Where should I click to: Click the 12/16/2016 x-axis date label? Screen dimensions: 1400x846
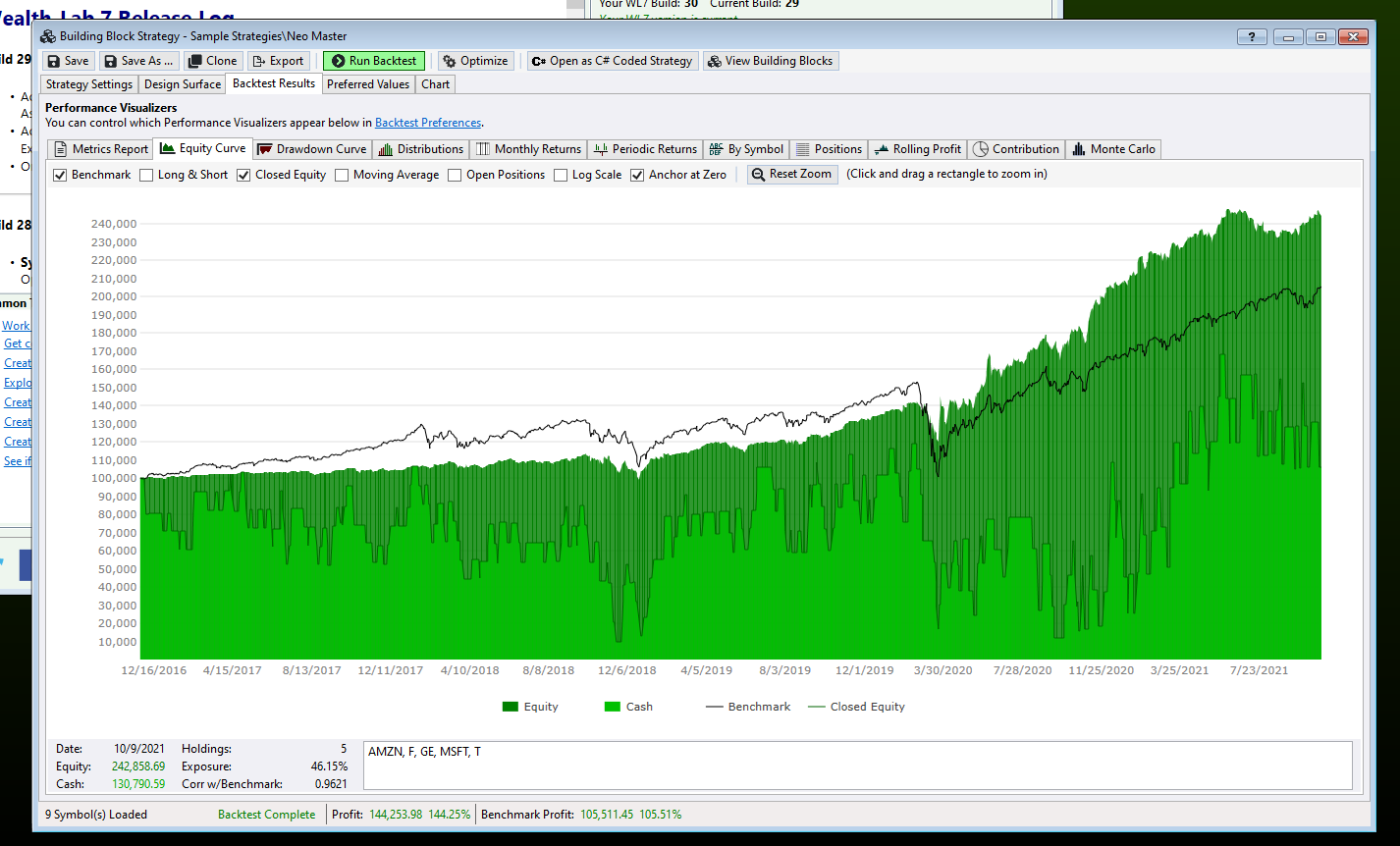click(154, 670)
